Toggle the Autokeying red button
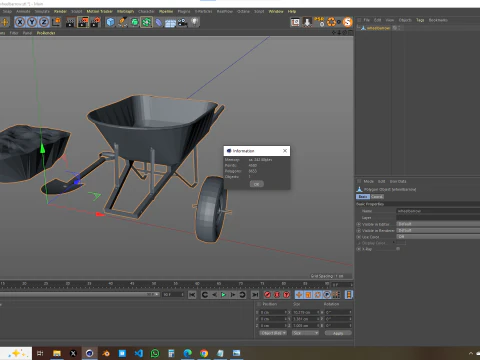Image resolution: width=480 pixels, height=360 pixels. pos(277,295)
